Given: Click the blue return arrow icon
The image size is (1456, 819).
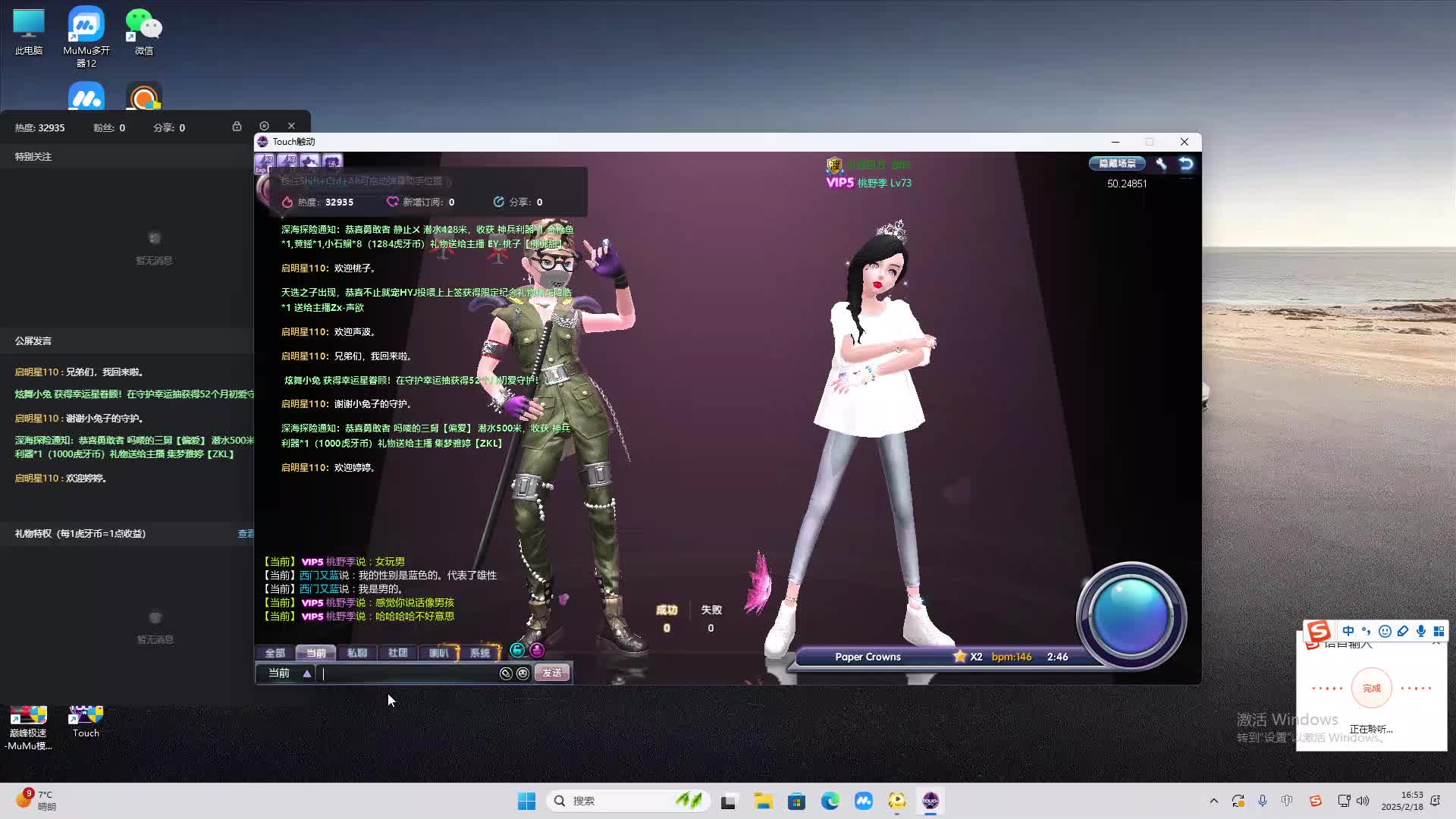Looking at the screenshot, I should point(1186,164).
